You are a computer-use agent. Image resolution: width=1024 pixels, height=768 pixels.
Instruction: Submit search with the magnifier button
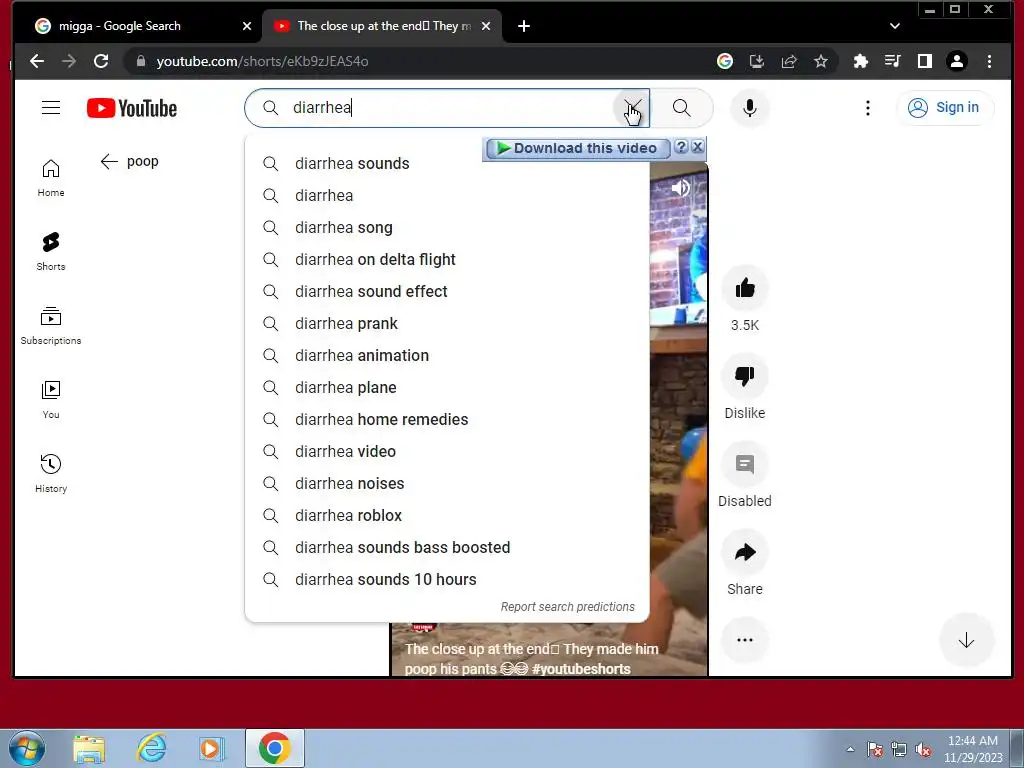(x=681, y=108)
